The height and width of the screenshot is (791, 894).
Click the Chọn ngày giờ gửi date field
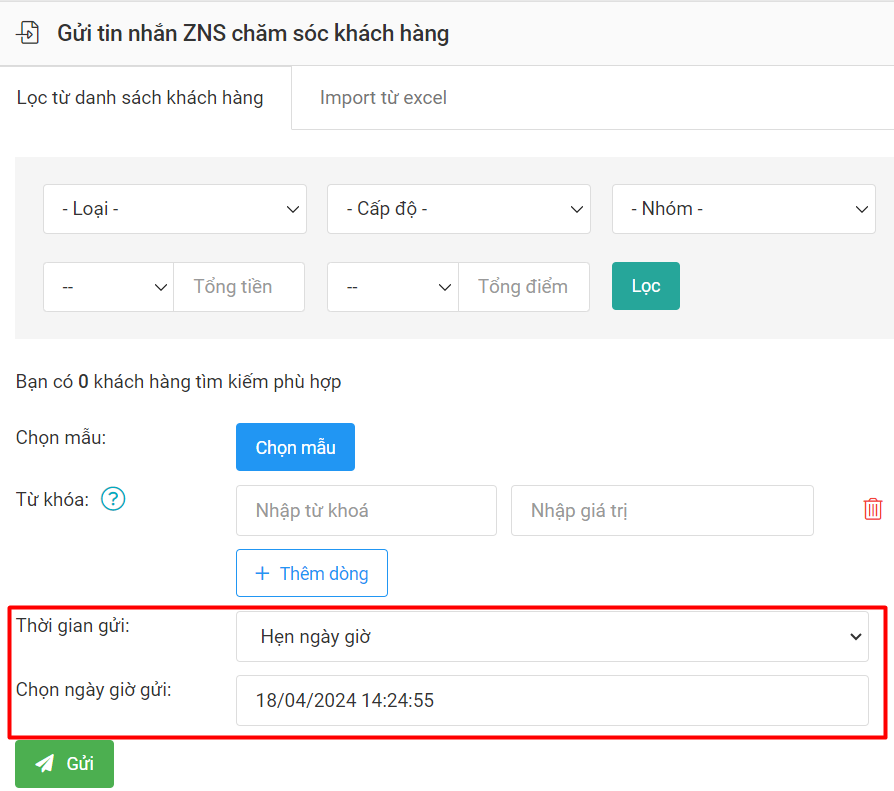tap(552, 700)
